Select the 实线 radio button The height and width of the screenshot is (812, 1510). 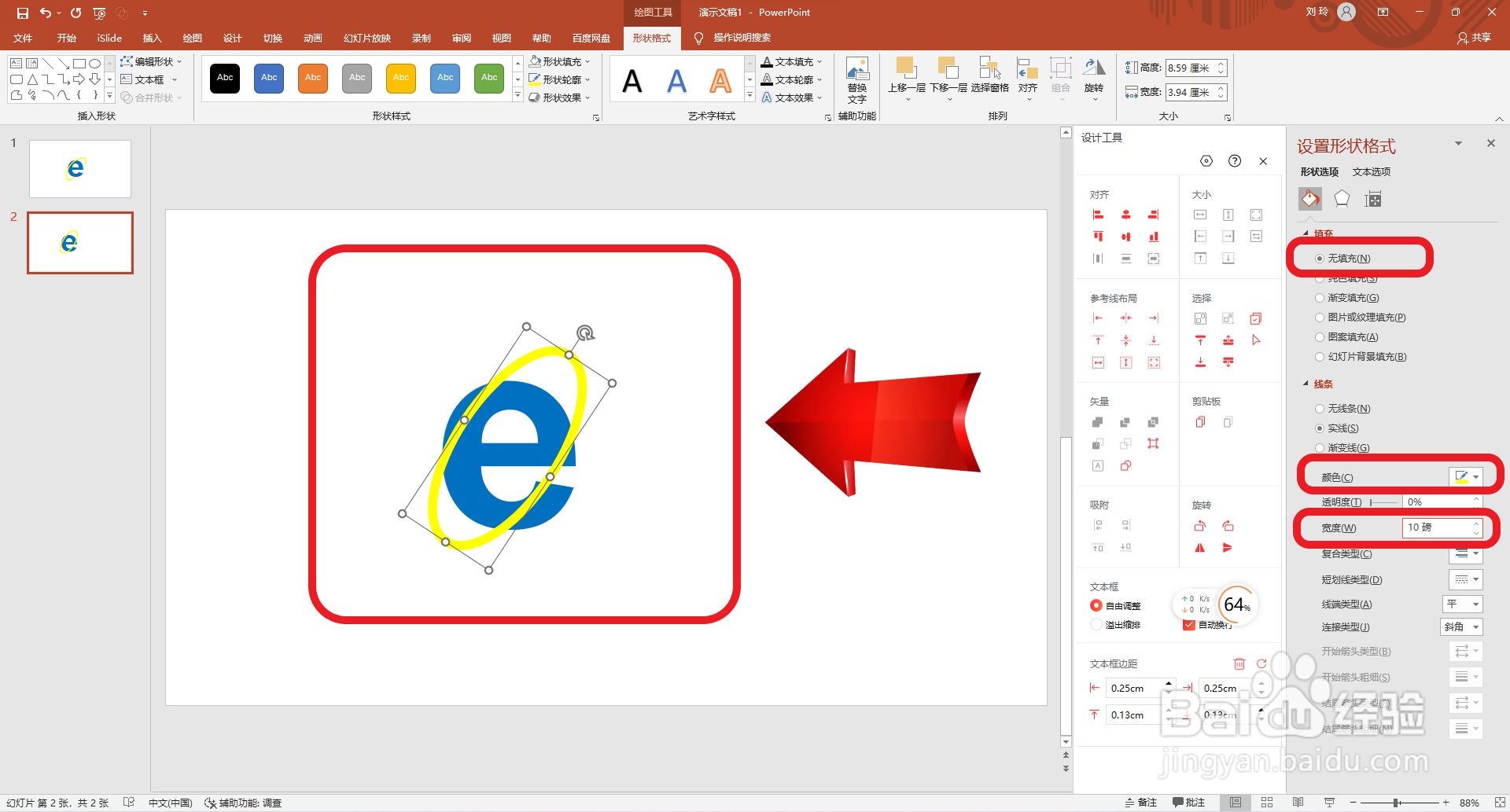[x=1320, y=428]
